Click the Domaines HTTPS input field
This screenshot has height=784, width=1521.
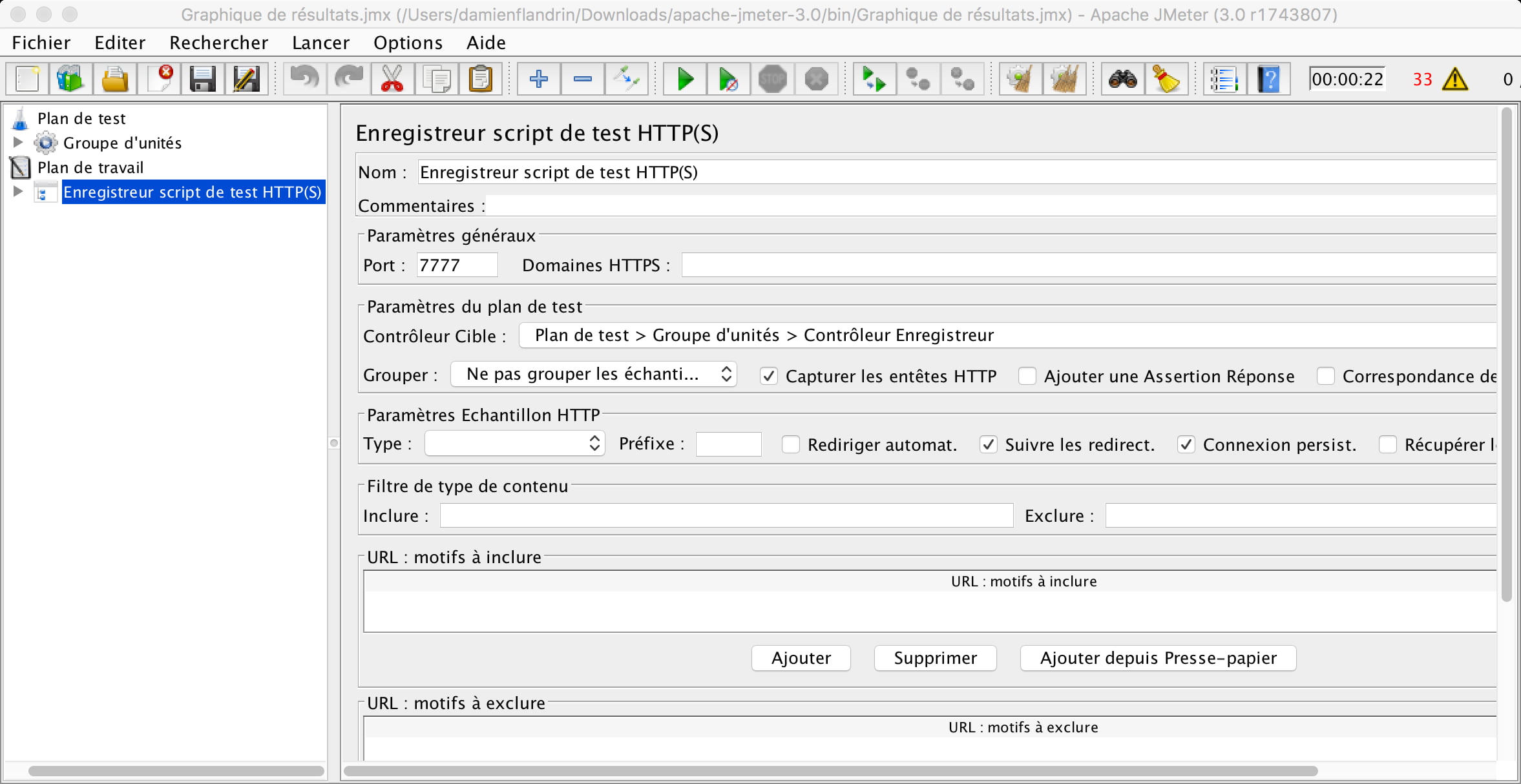(x=1089, y=265)
